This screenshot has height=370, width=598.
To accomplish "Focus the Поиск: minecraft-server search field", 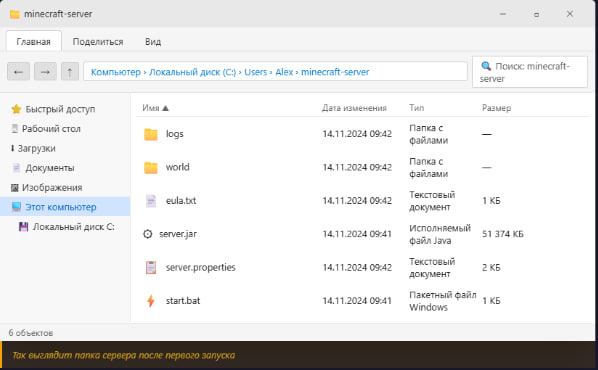I will [530, 72].
